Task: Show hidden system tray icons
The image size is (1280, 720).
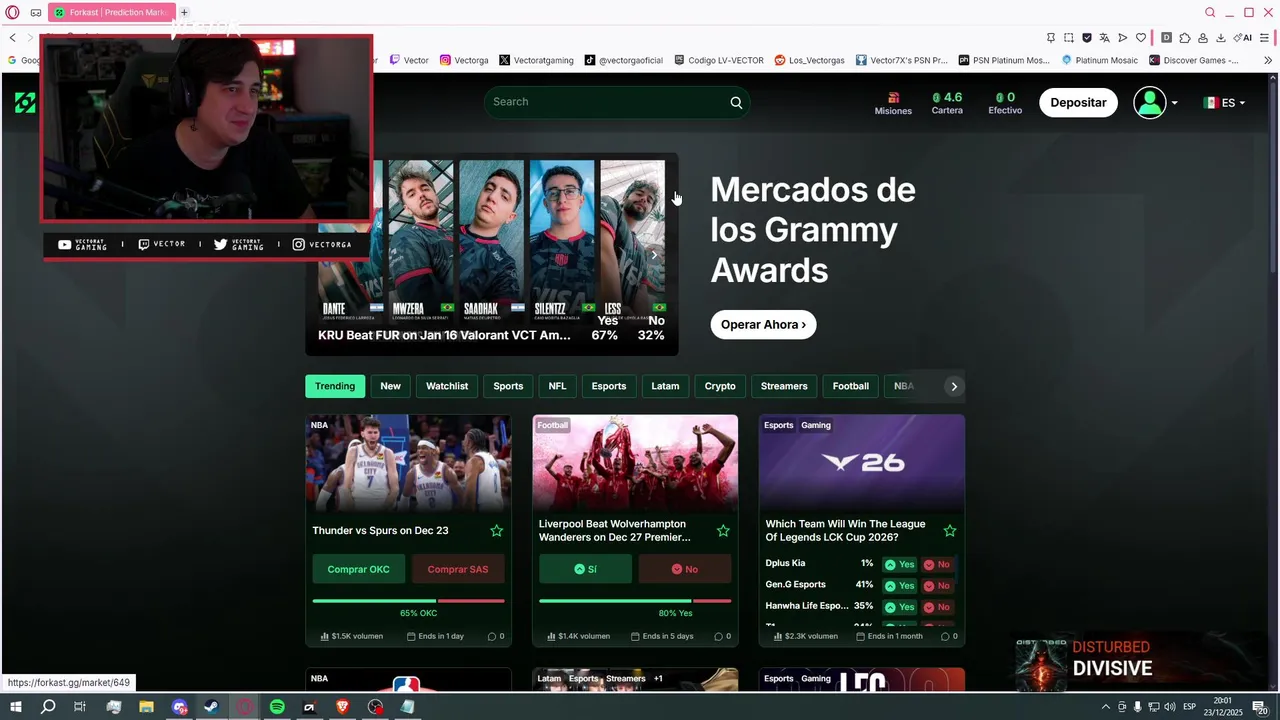Action: point(1105,707)
